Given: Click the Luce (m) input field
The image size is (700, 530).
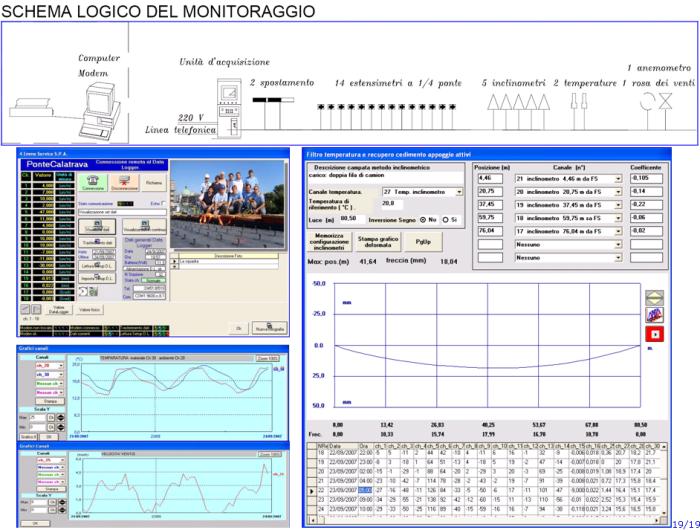Looking at the screenshot, I should 349,218.
